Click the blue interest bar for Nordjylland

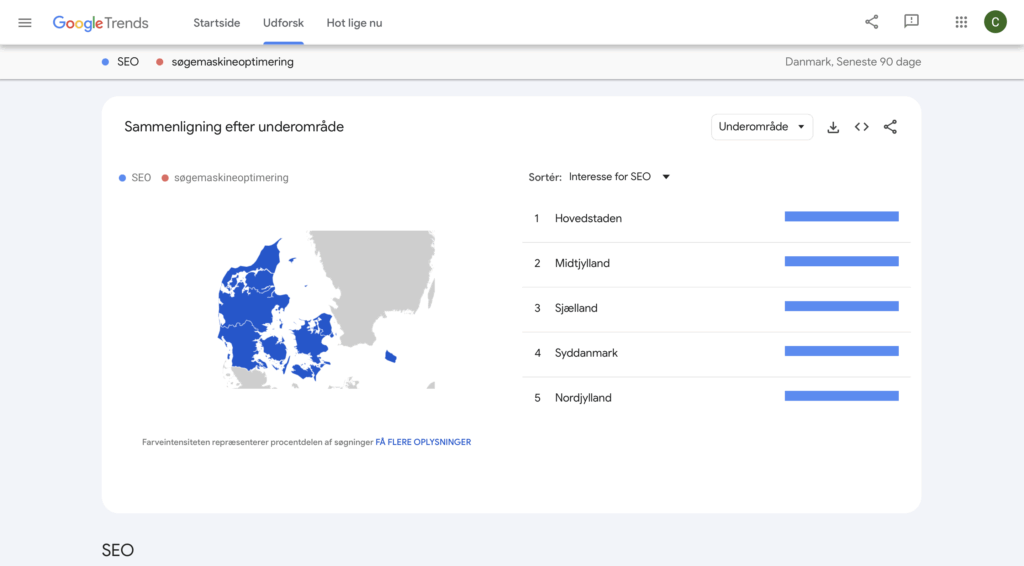click(x=841, y=397)
